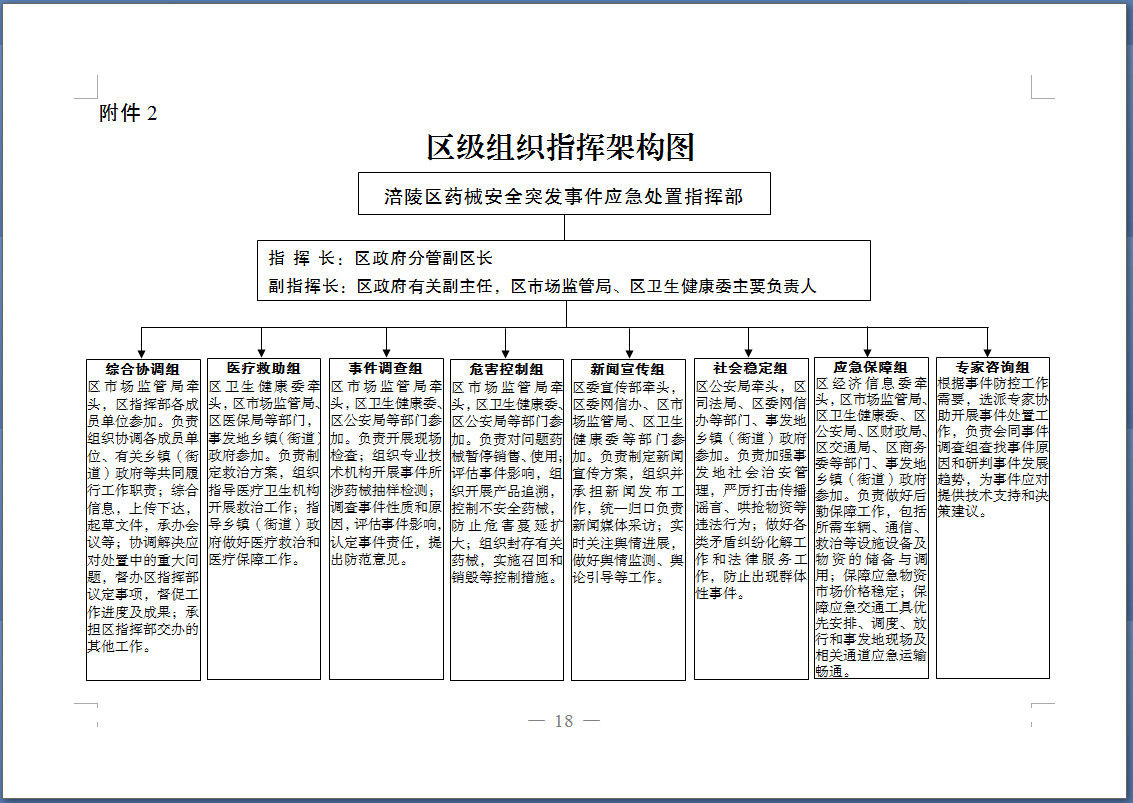The width and height of the screenshot is (1133, 803).
Task: Click the 附件 2 label
Action: (x=128, y=113)
